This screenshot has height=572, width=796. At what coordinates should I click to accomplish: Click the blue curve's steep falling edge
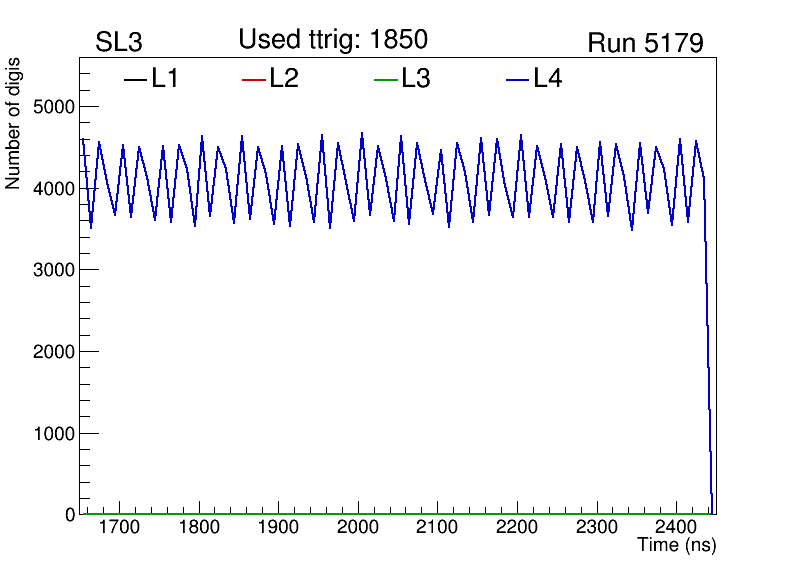[708, 350]
